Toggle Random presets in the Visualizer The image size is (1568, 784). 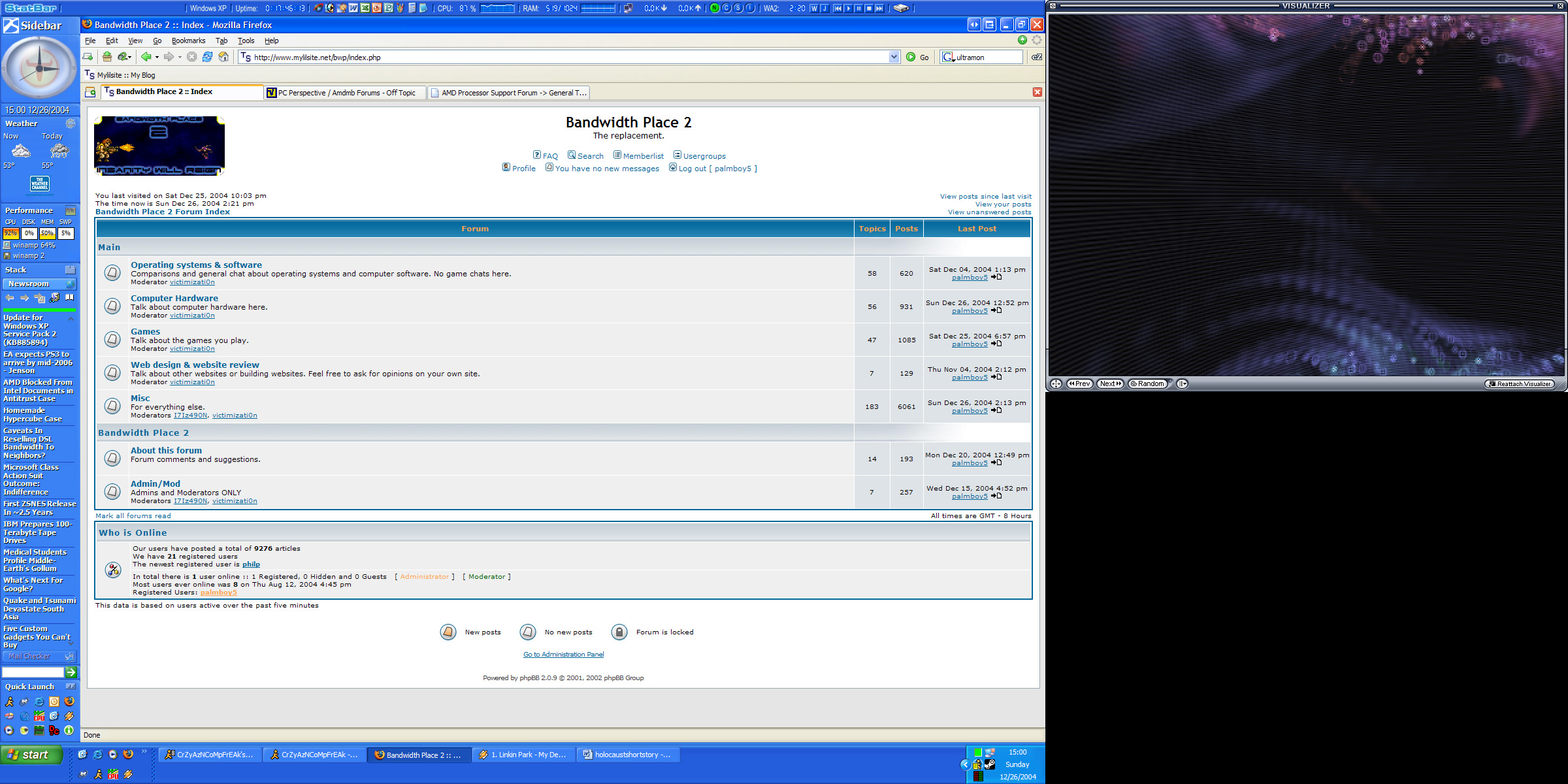pyautogui.click(x=1148, y=384)
